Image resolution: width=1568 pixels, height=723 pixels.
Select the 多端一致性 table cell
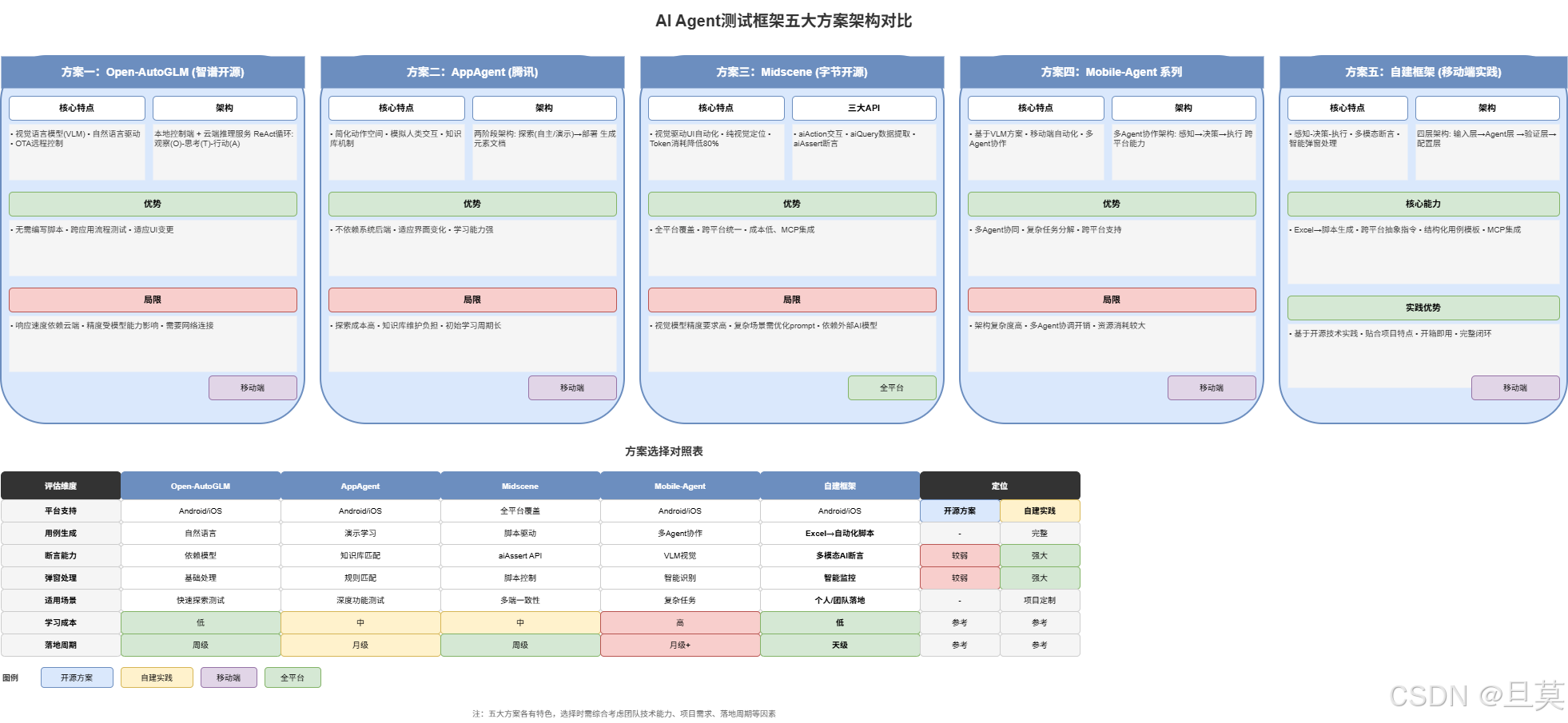pyautogui.click(x=520, y=600)
